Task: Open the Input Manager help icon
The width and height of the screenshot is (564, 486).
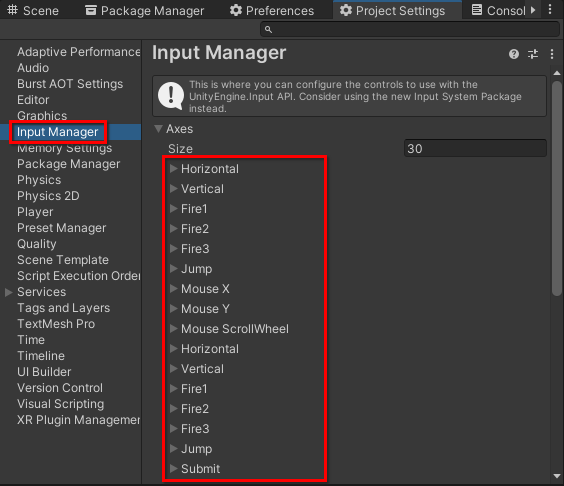Action: (x=514, y=54)
